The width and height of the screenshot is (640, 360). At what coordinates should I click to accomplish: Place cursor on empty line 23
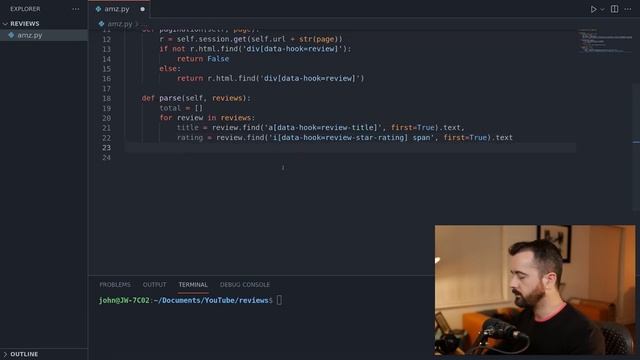350,147
